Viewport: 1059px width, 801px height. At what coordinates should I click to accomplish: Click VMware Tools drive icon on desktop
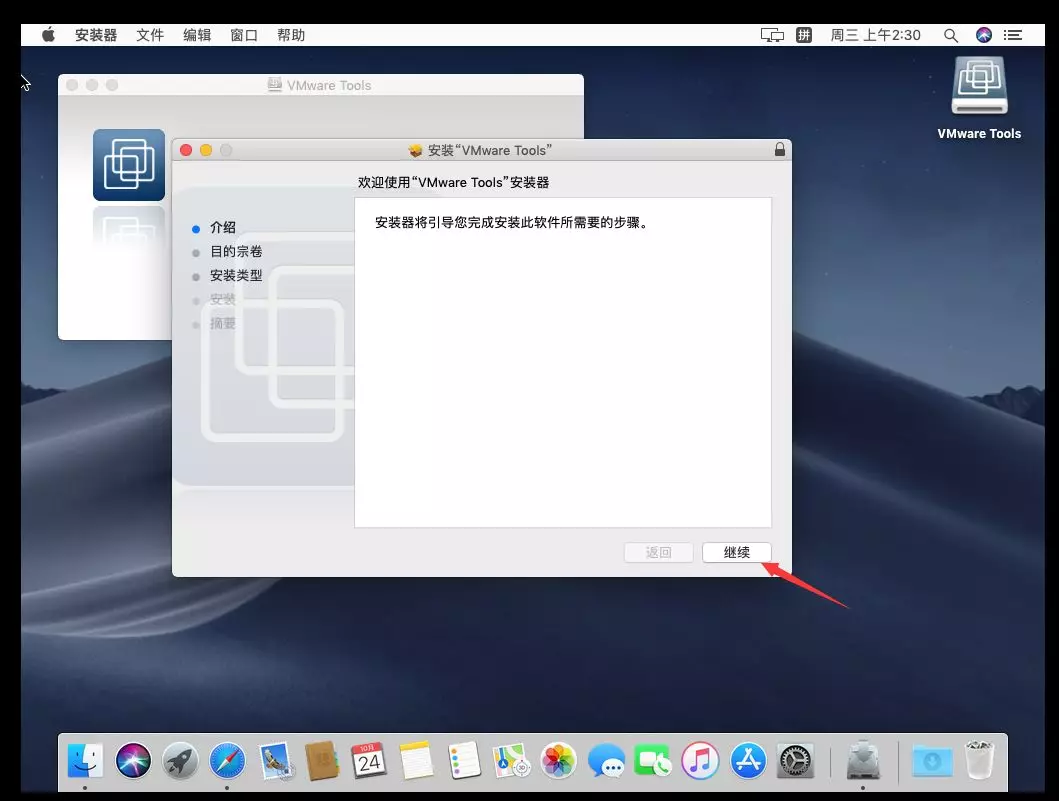(979, 86)
